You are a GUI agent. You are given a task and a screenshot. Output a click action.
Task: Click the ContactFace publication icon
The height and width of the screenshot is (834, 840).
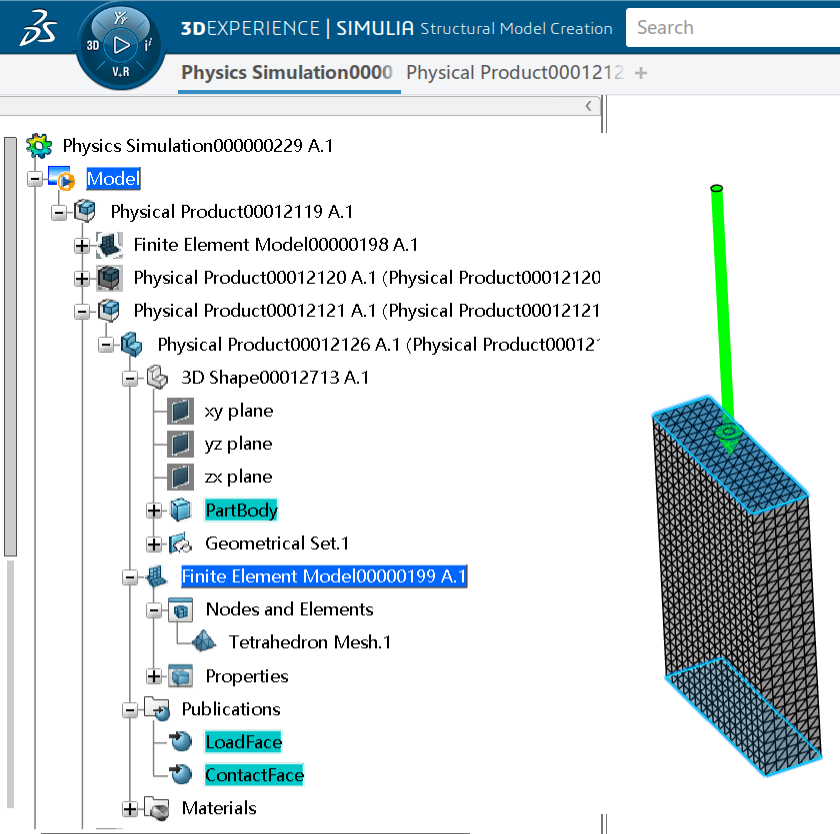181,775
